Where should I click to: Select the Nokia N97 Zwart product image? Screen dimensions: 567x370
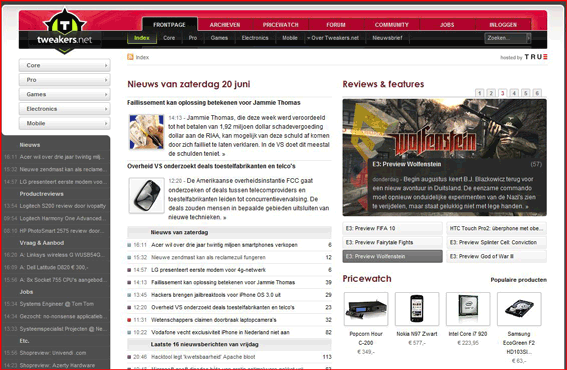[x=417, y=309]
